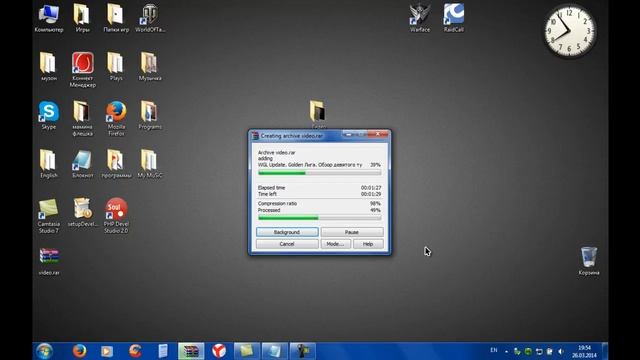
Task: Select the Plays folder icon
Action: coord(116,67)
